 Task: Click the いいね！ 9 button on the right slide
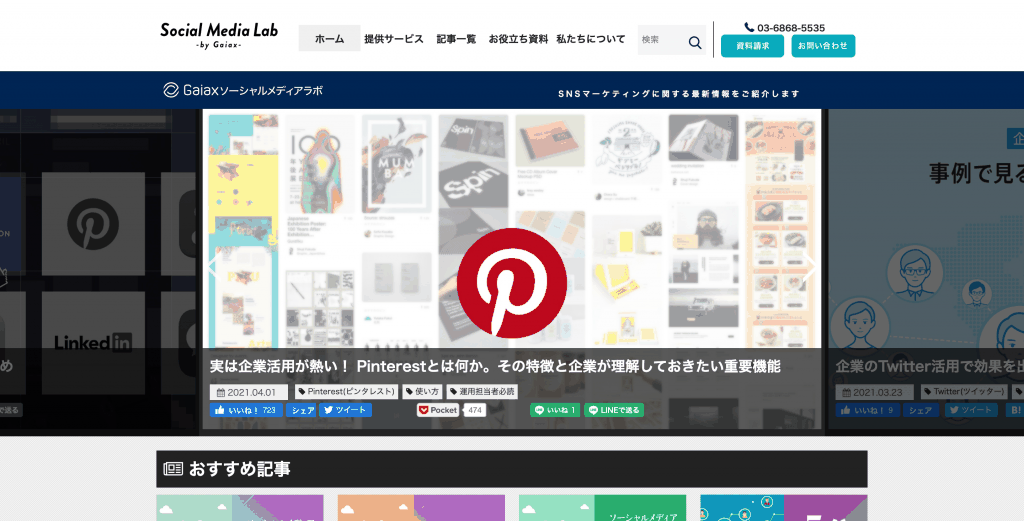pos(868,410)
